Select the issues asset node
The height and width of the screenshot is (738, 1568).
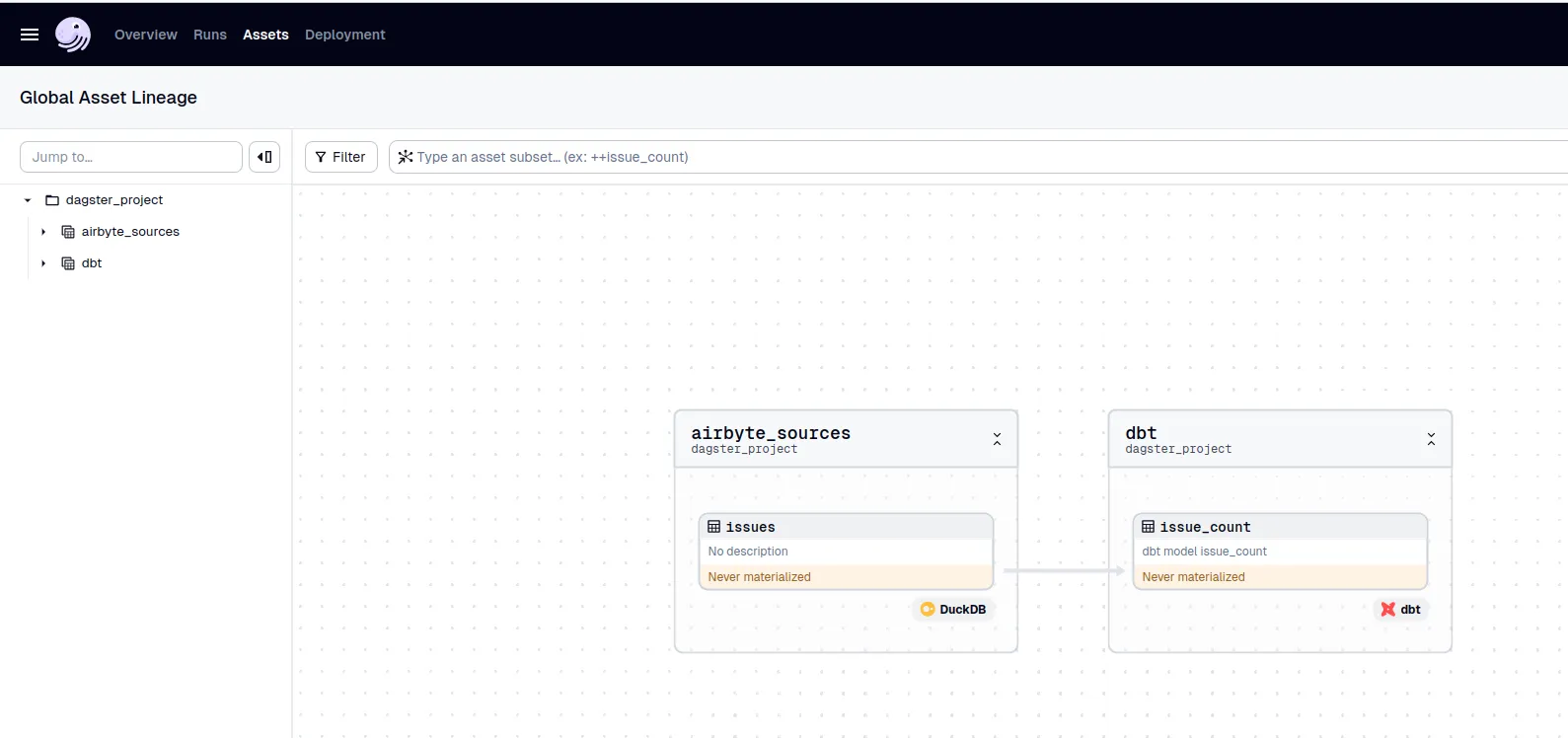pos(846,552)
